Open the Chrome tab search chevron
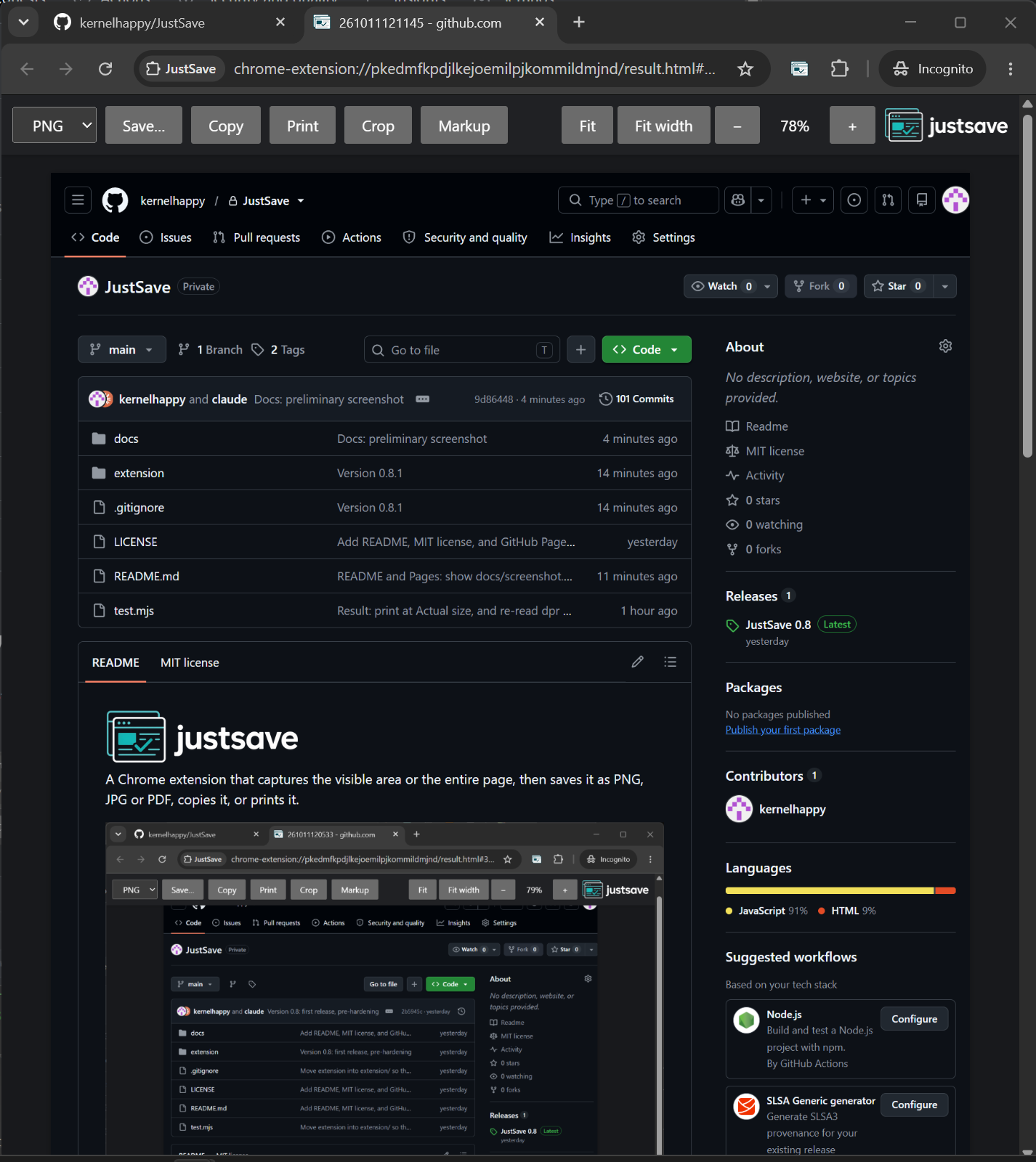1036x1162 pixels. (x=23, y=23)
